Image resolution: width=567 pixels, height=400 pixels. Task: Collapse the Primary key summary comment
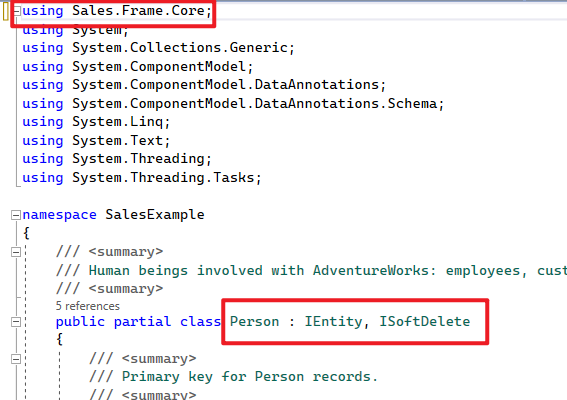16,359
